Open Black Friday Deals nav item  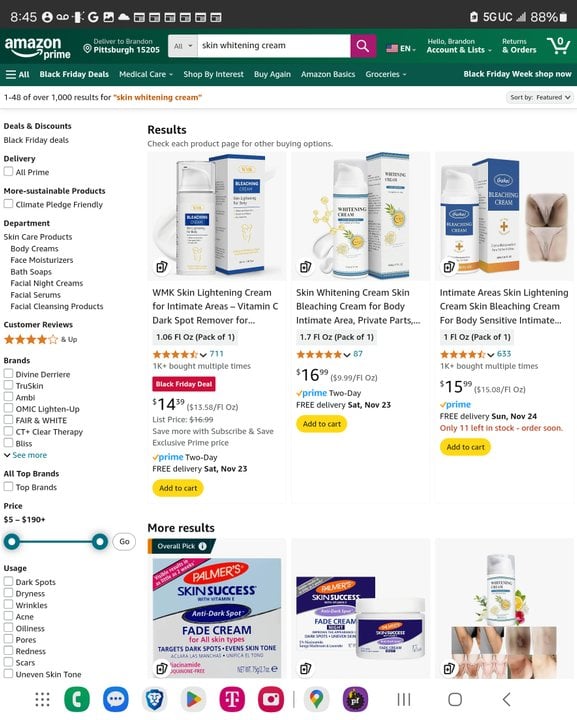pyautogui.click(x=74, y=74)
